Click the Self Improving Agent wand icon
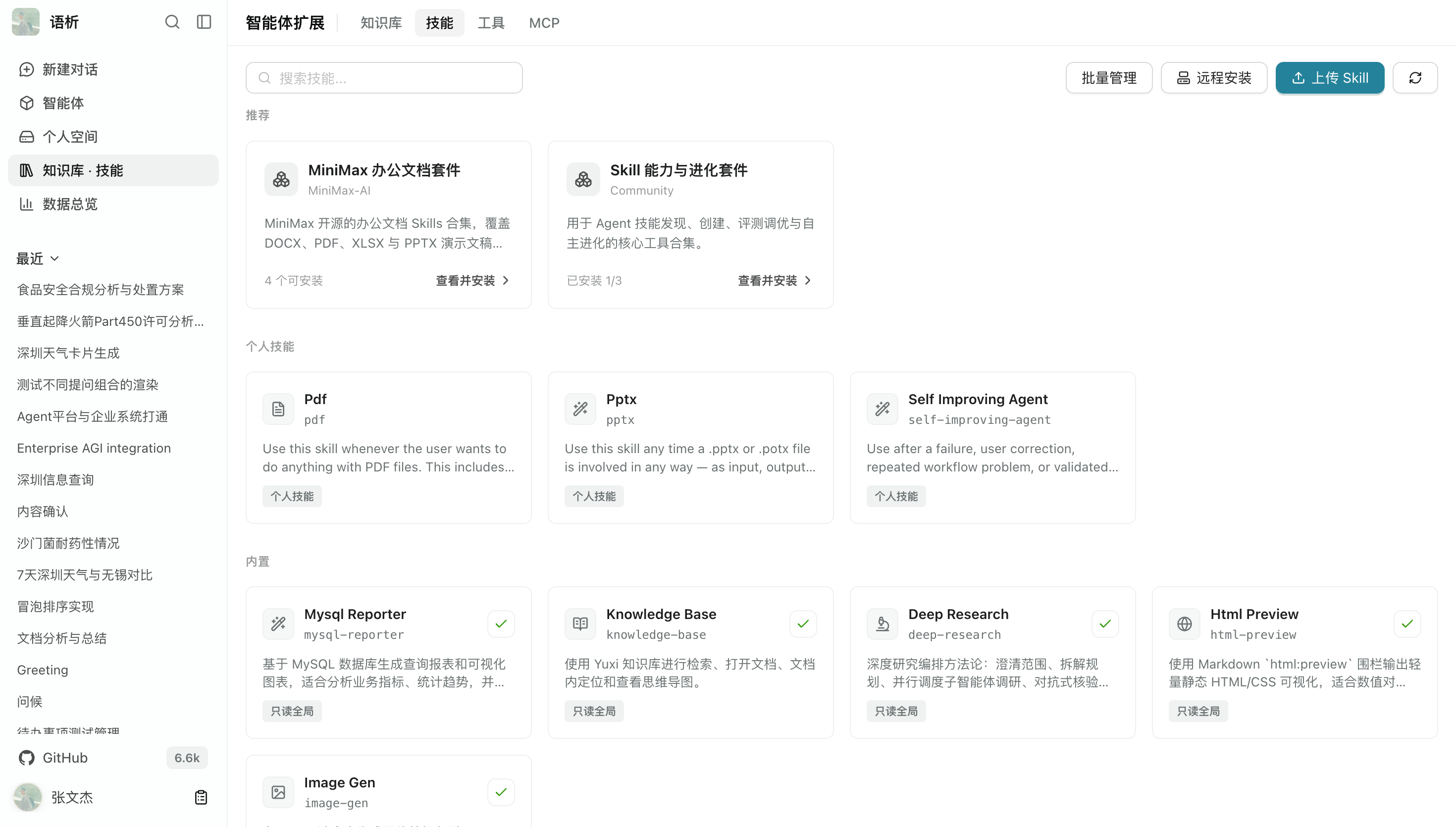The width and height of the screenshot is (1456, 827). coord(883,409)
